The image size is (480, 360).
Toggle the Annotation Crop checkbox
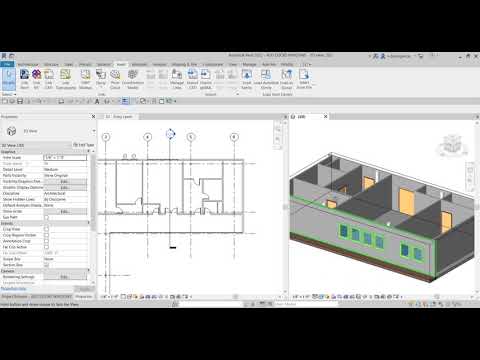tap(46, 241)
